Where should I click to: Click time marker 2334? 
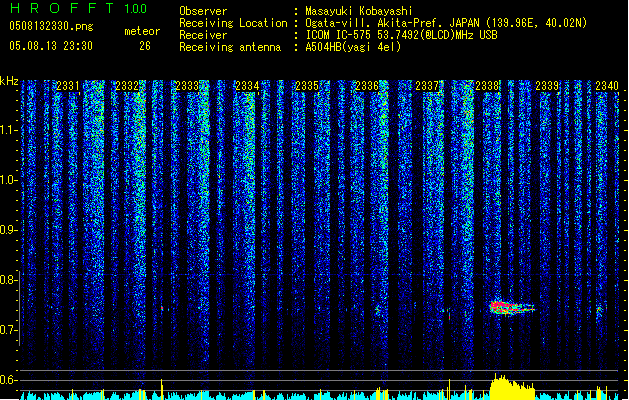pos(247,86)
